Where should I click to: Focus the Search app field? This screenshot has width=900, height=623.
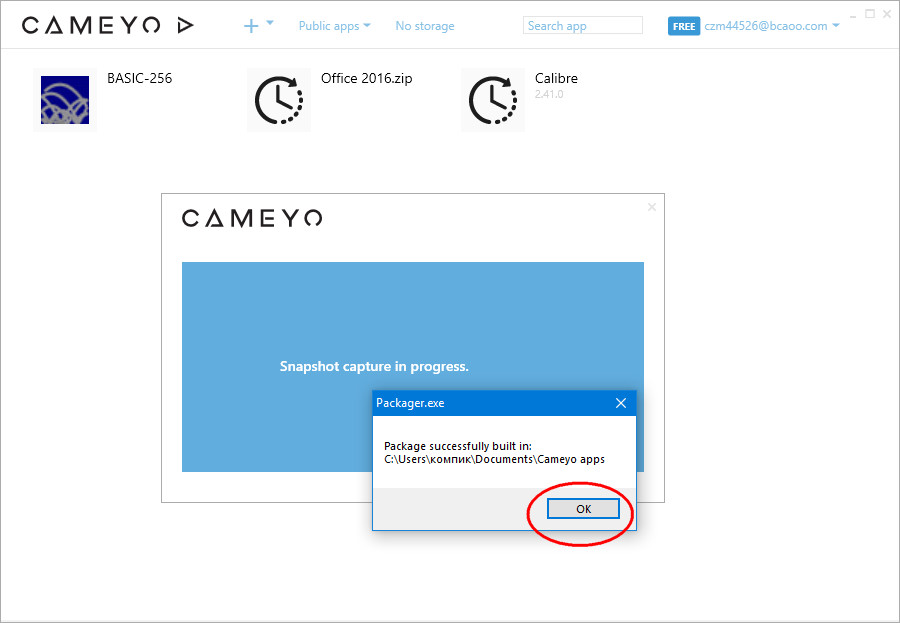(583, 25)
